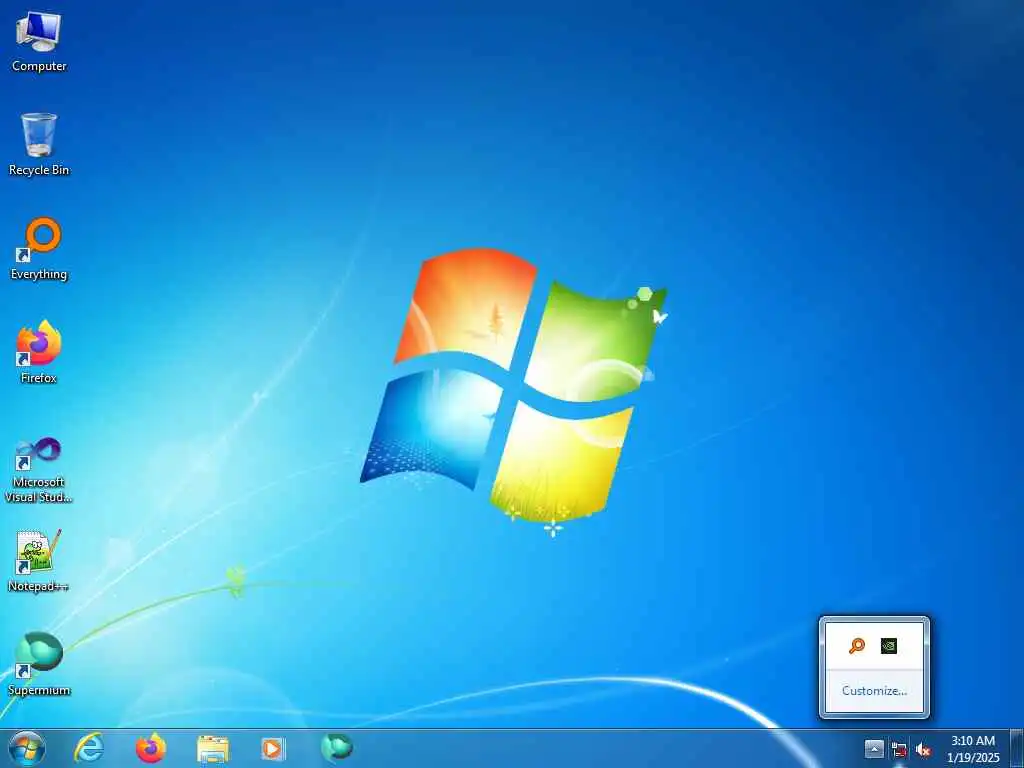Click the Customize... link

coord(874,690)
